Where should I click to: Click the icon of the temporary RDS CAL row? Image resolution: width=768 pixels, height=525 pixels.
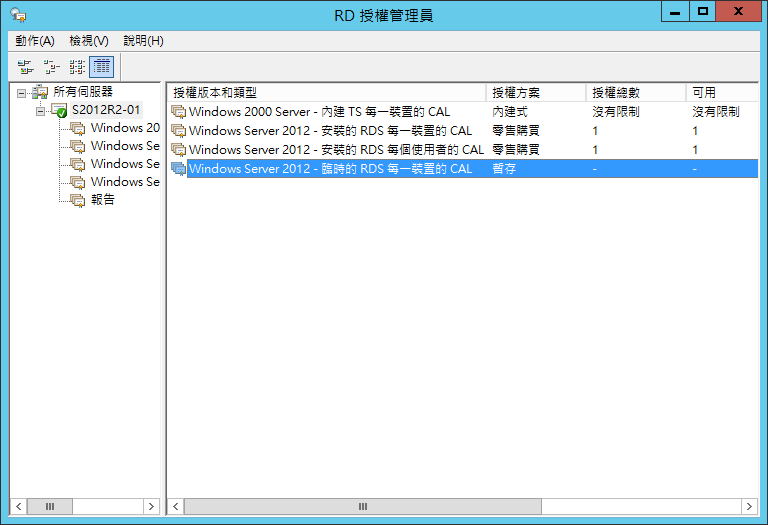178,169
